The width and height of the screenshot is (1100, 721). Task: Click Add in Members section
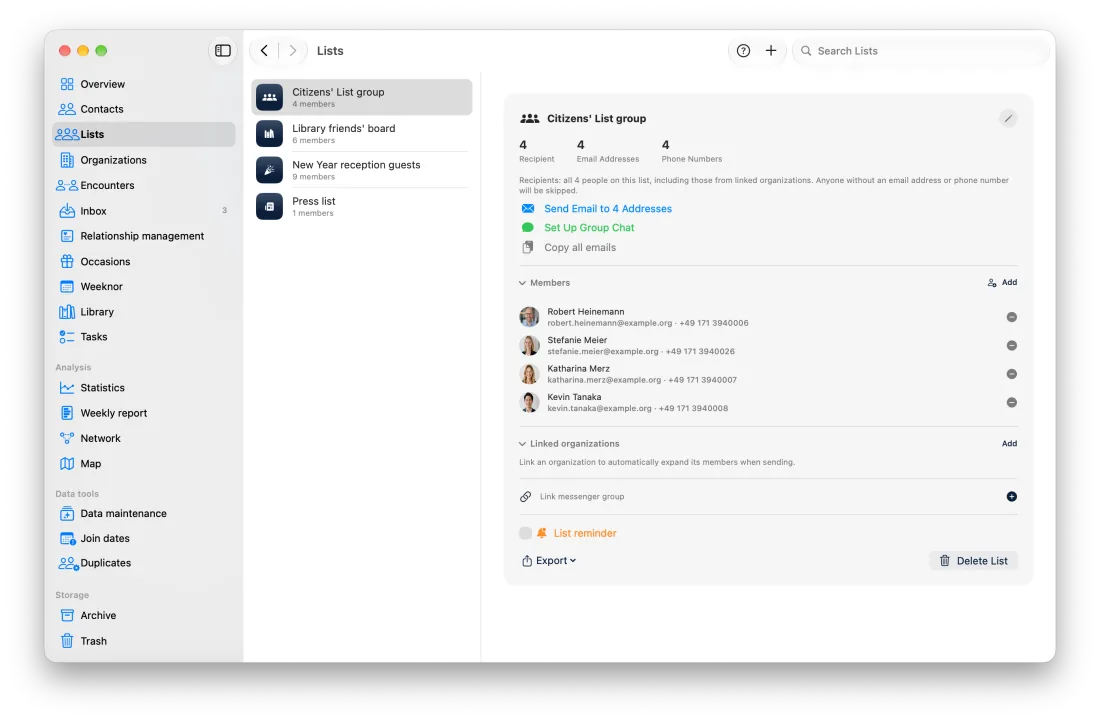point(1002,283)
